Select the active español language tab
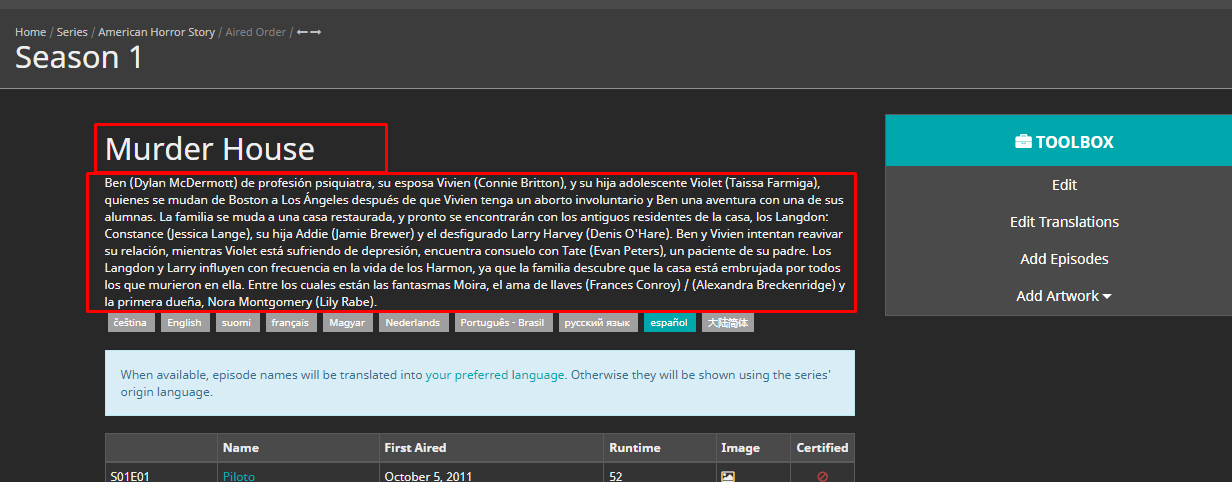This screenshot has width=1232, height=482. pyautogui.click(x=670, y=323)
